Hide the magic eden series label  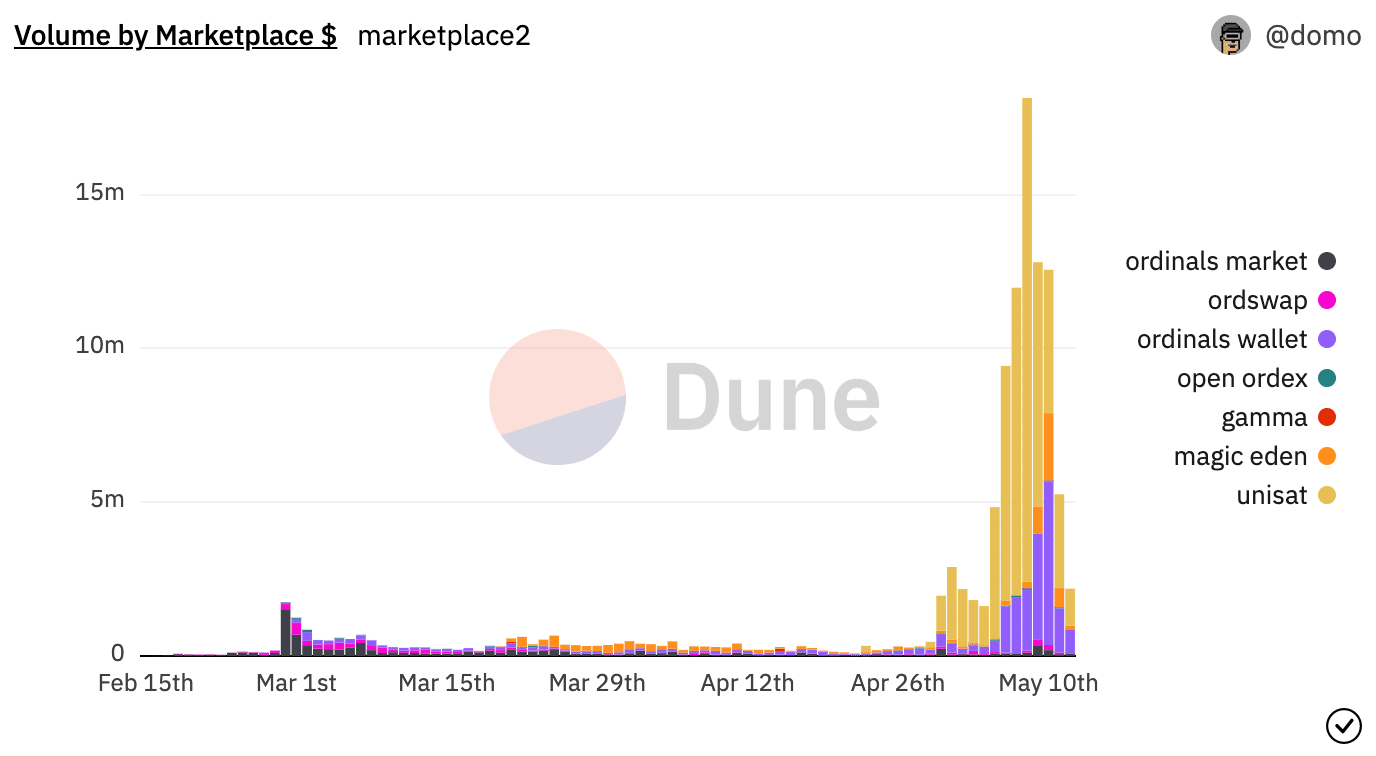[1240, 457]
